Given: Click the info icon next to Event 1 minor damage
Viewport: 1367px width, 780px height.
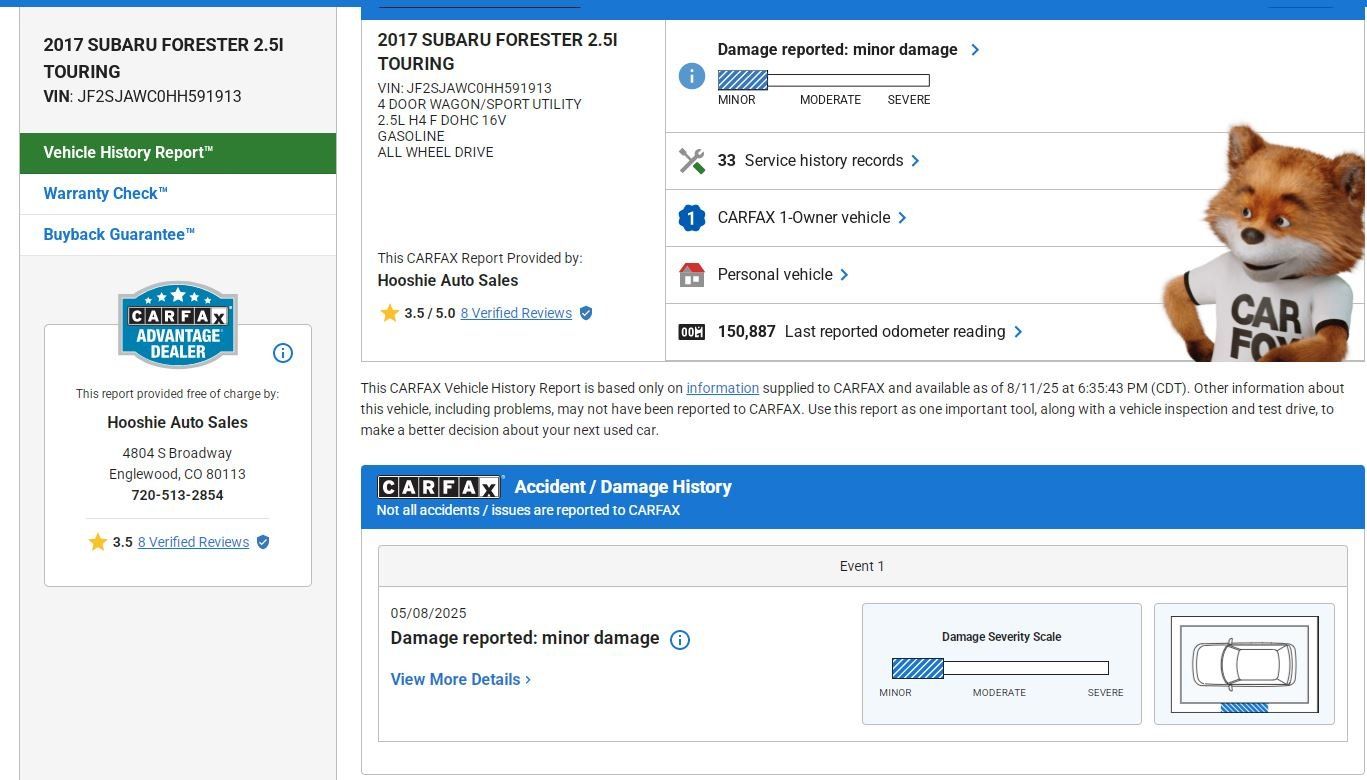Looking at the screenshot, I should 680,640.
